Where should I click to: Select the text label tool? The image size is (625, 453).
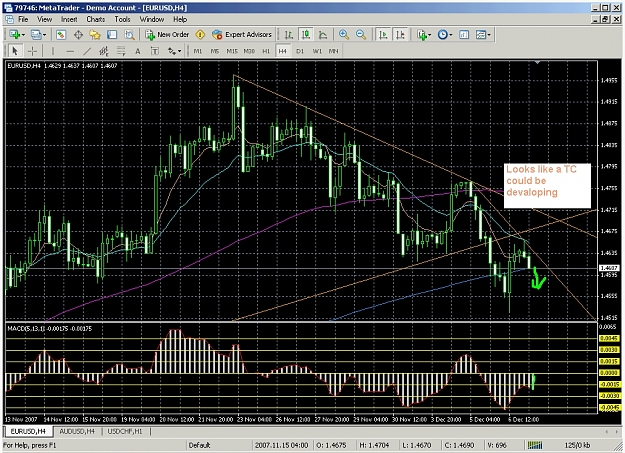point(155,51)
